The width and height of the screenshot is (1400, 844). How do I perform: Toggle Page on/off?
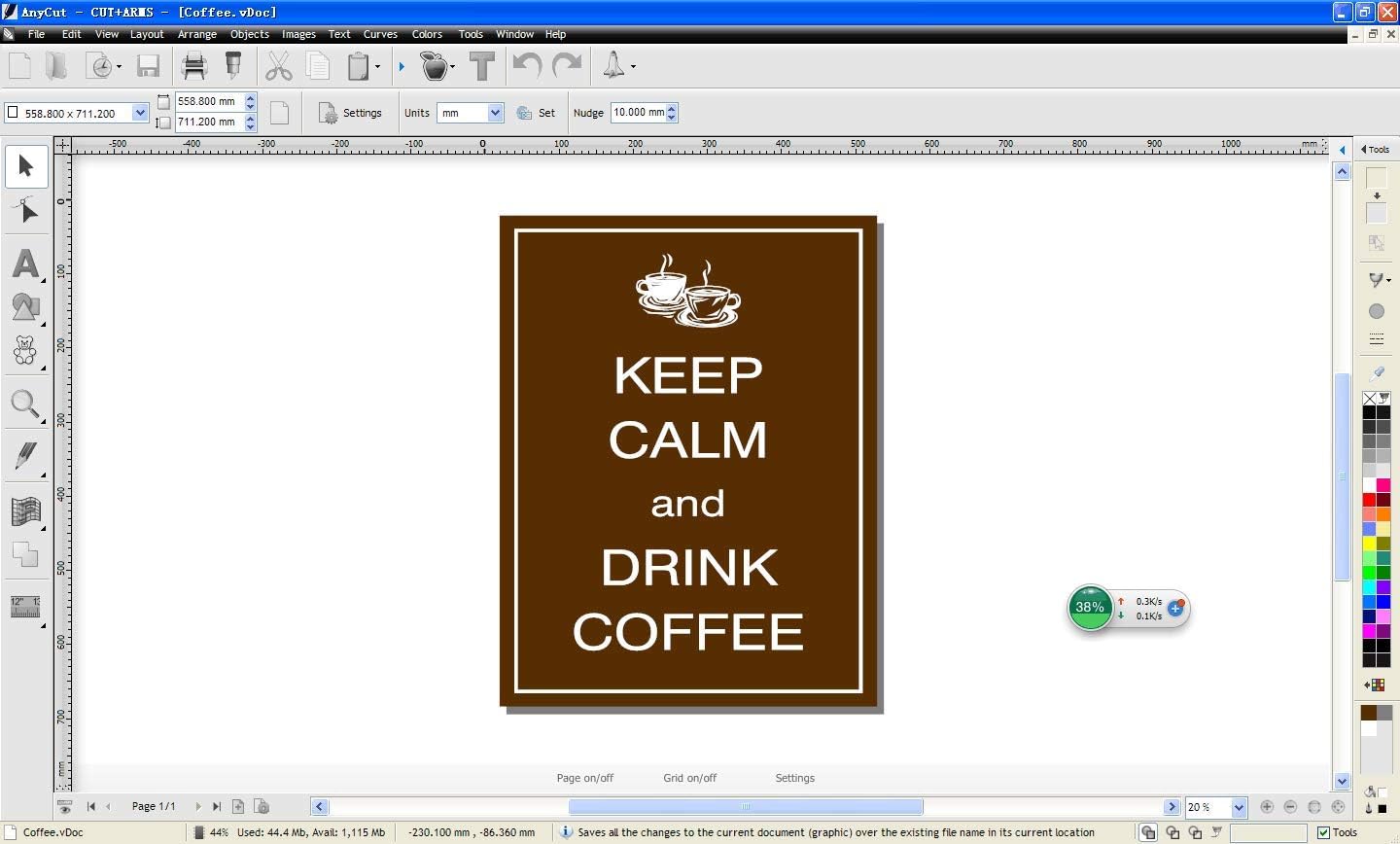click(x=584, y=778)
